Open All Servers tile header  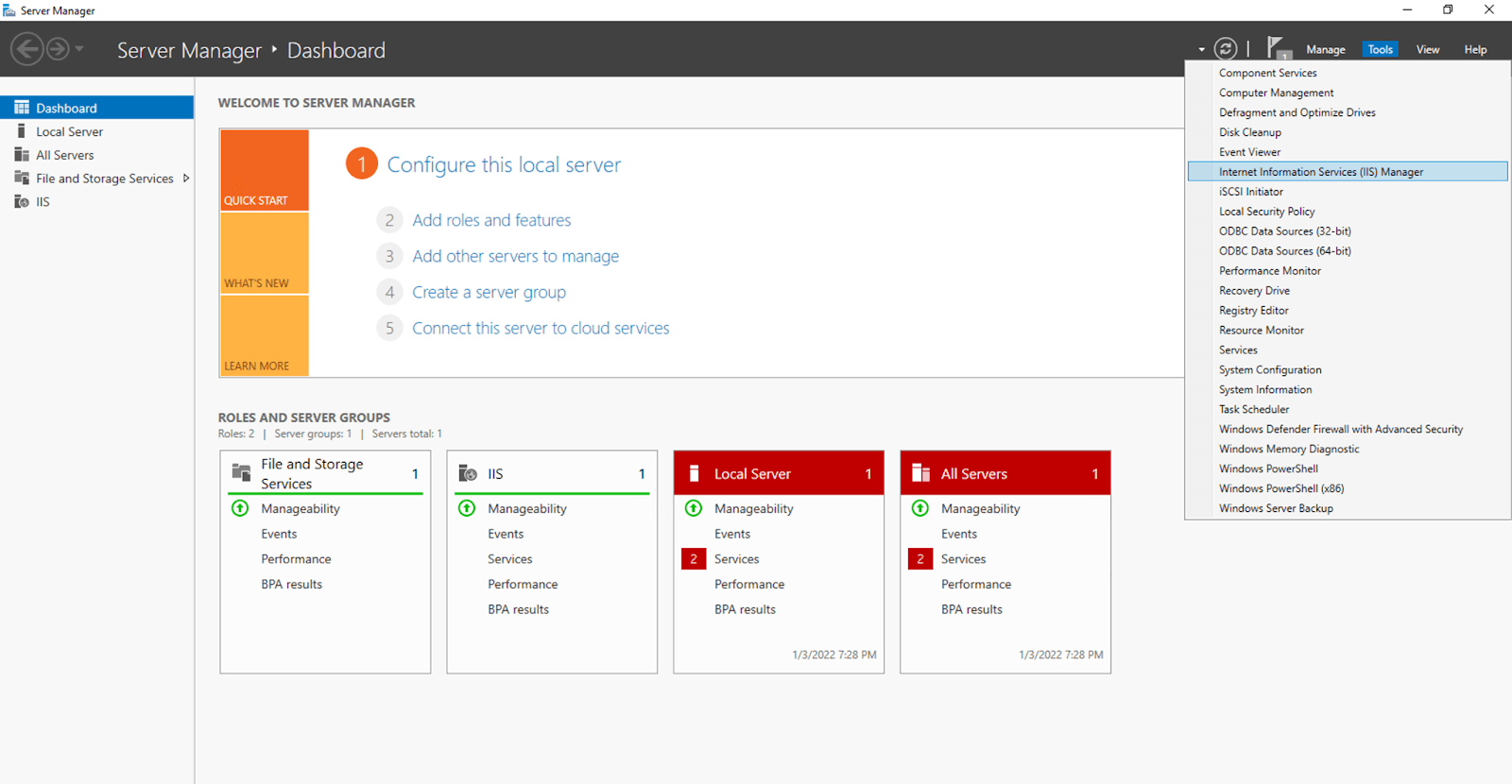(1005, 473)
